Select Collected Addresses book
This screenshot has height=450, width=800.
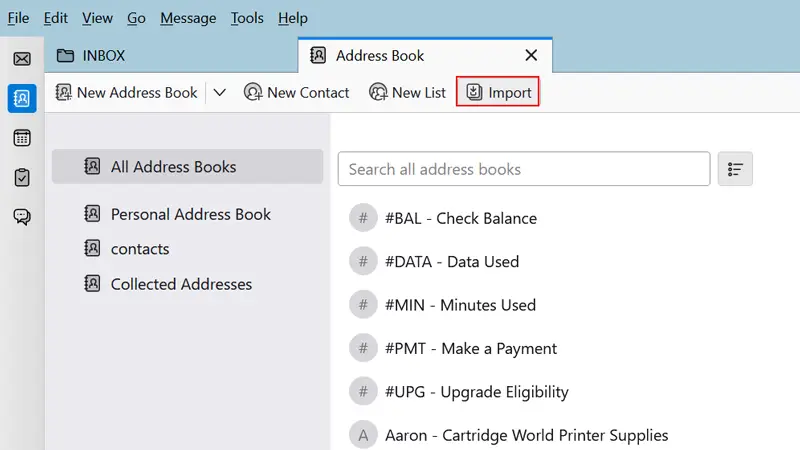click(181, 284)
